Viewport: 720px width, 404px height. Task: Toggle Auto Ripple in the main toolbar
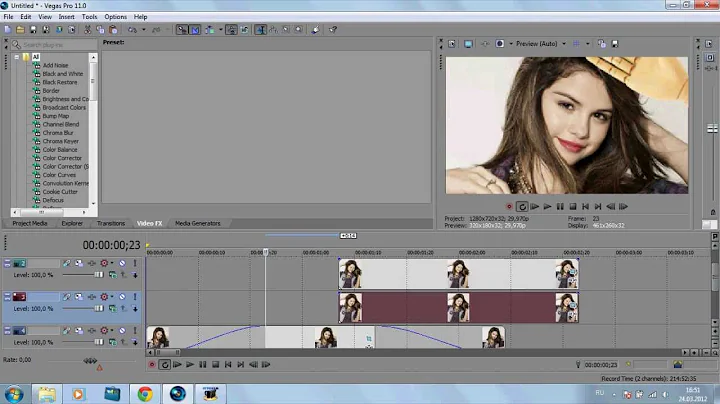(x=209, y=29)
